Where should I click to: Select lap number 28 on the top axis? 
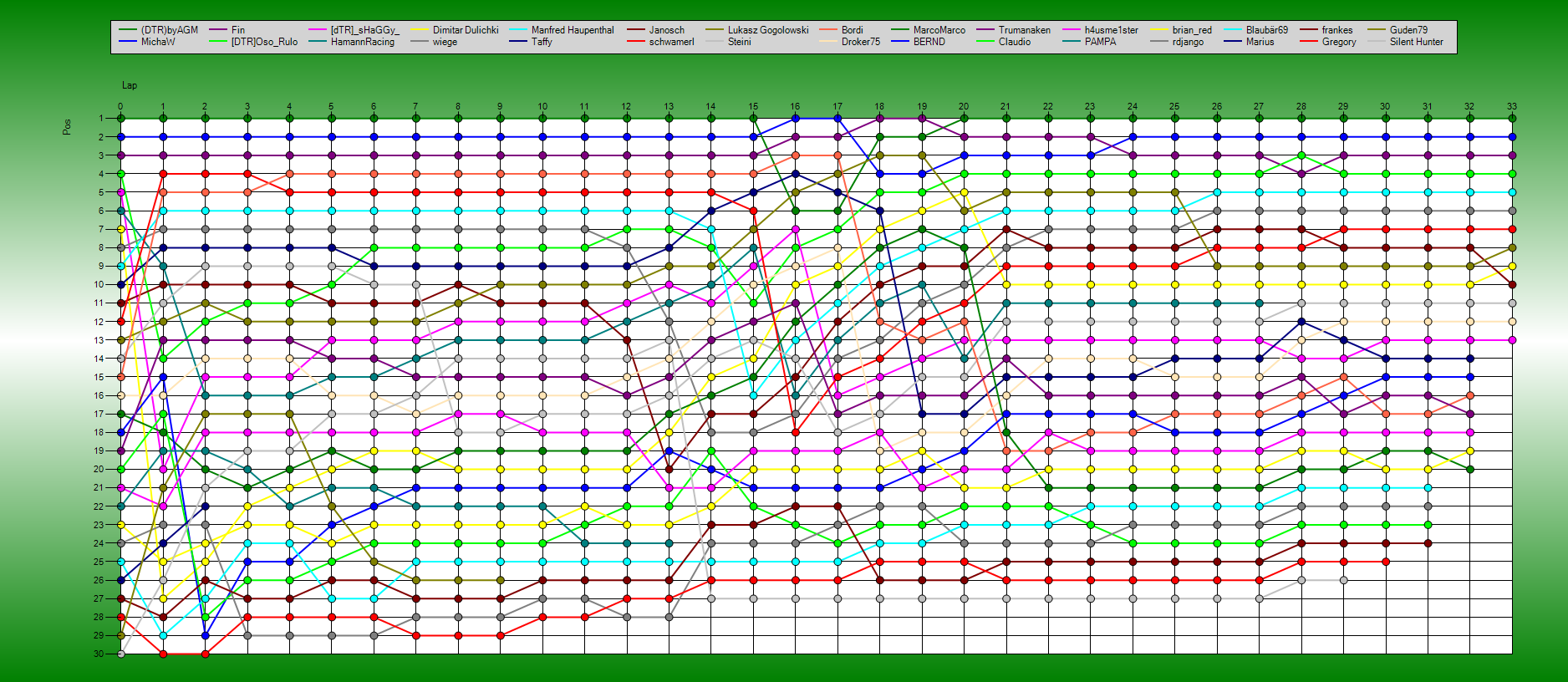tap(1301, 106)
